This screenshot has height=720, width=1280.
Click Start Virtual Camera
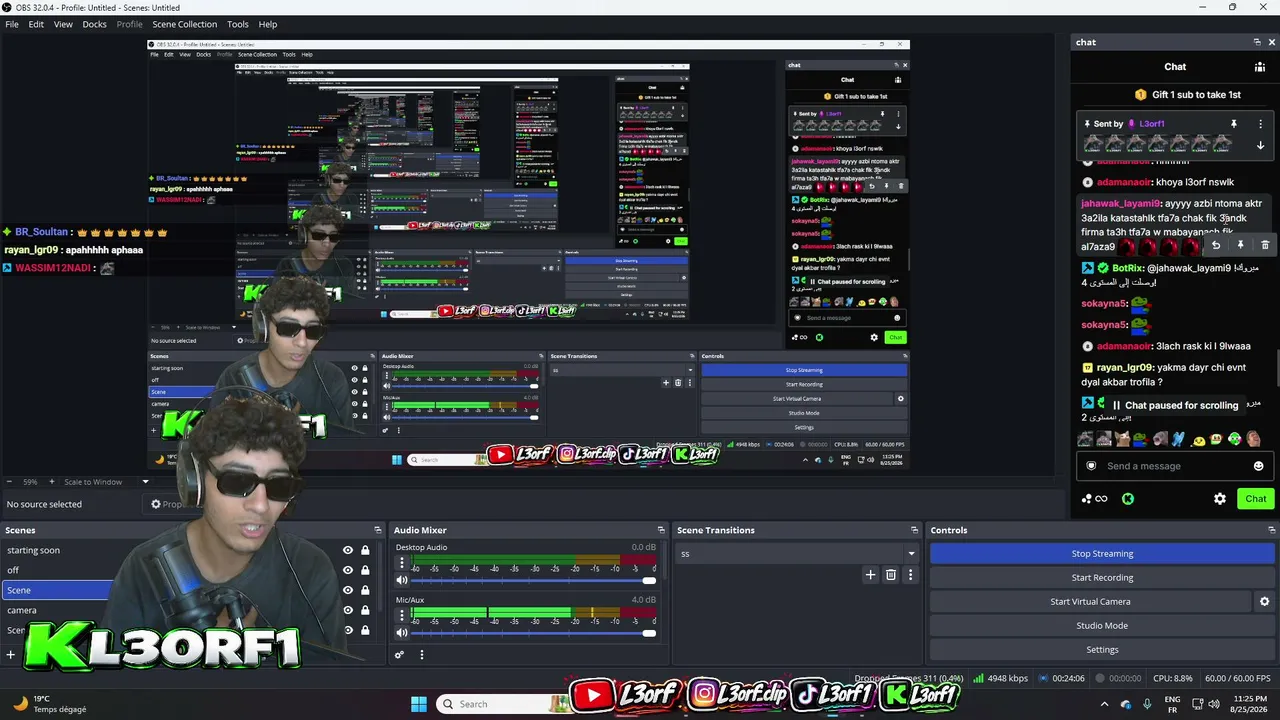click(1090, 601)
